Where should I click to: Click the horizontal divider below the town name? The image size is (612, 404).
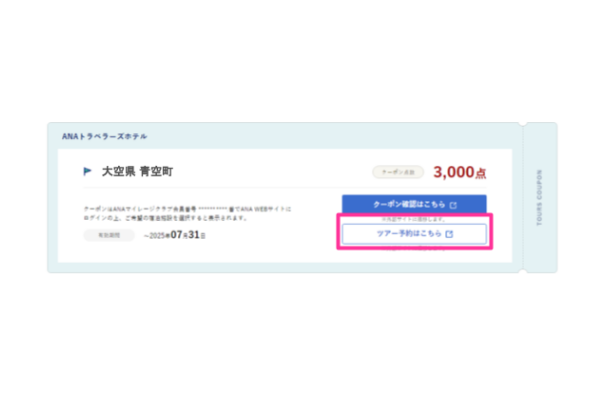[x=285, y=188]
